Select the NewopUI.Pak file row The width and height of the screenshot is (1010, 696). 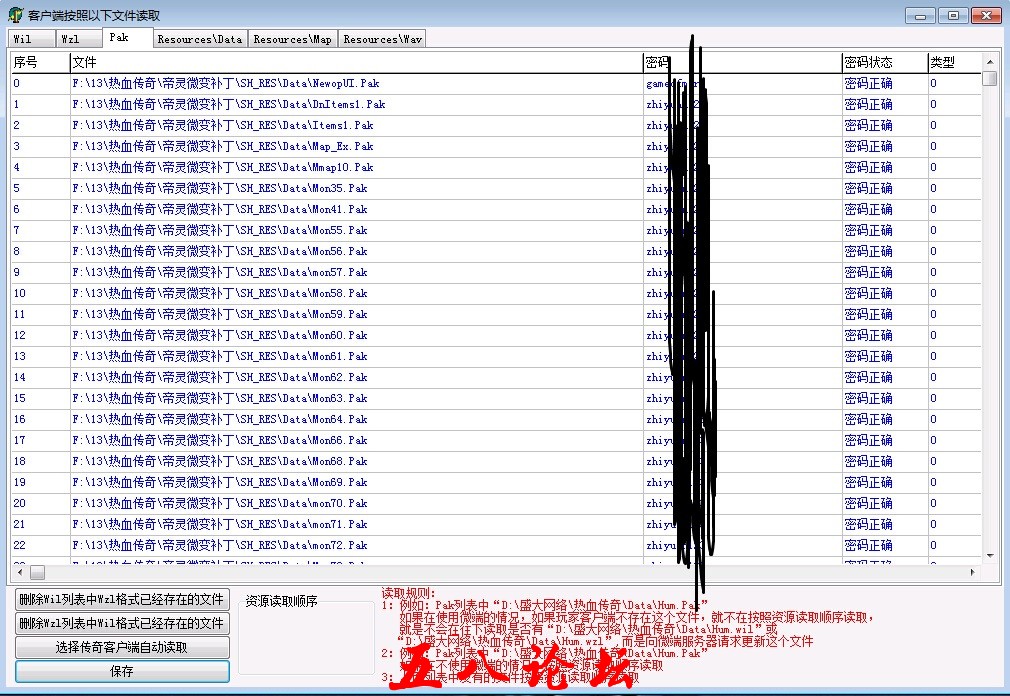(226, 83)
